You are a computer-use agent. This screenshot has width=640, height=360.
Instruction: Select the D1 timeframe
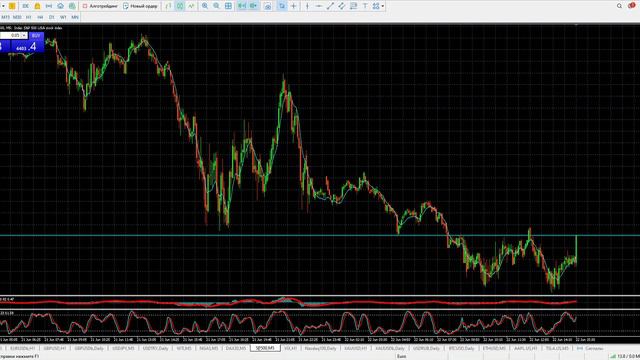(x=51, y=17)
